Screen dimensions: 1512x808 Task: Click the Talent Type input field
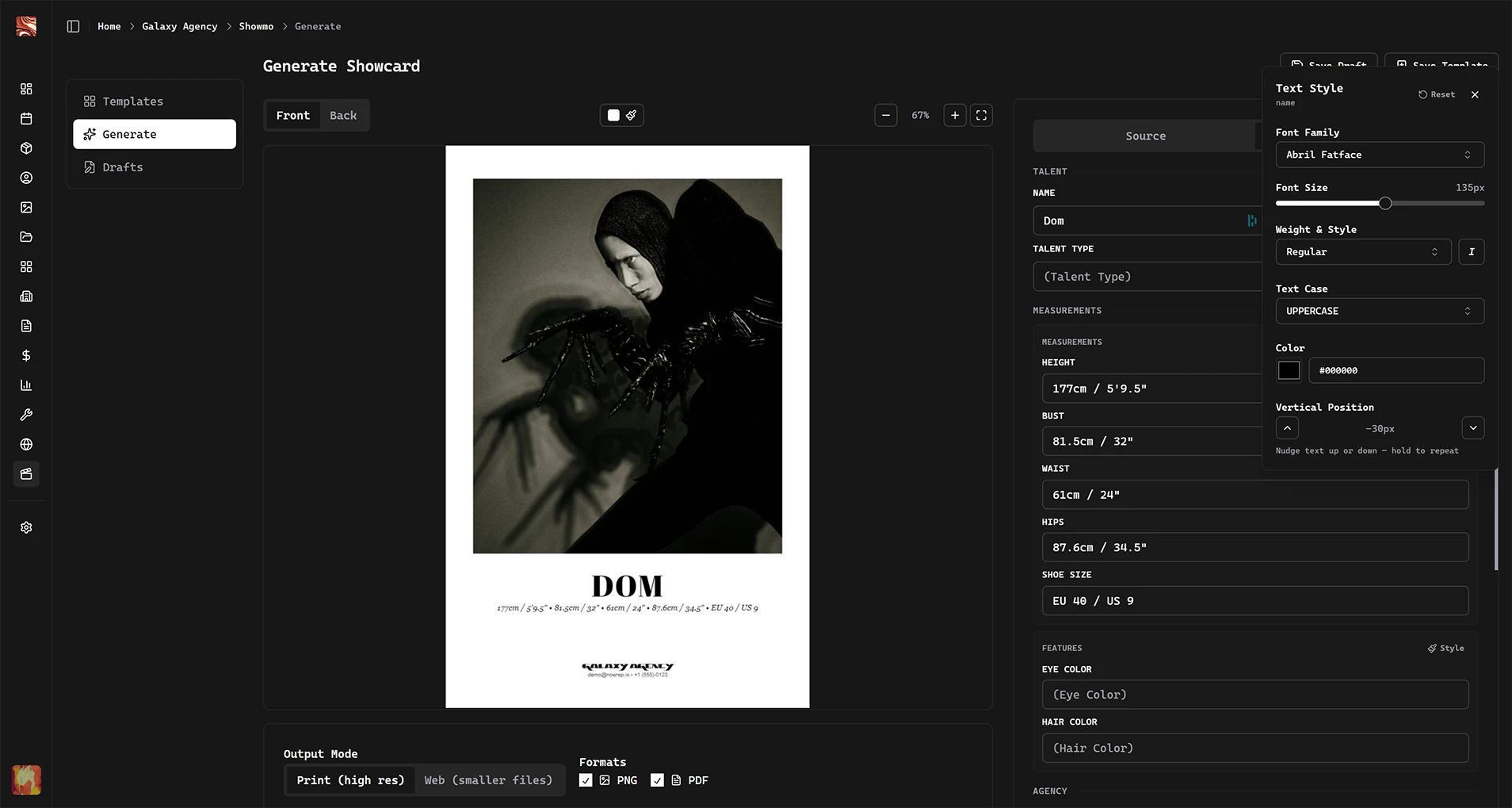(1147, 277)
